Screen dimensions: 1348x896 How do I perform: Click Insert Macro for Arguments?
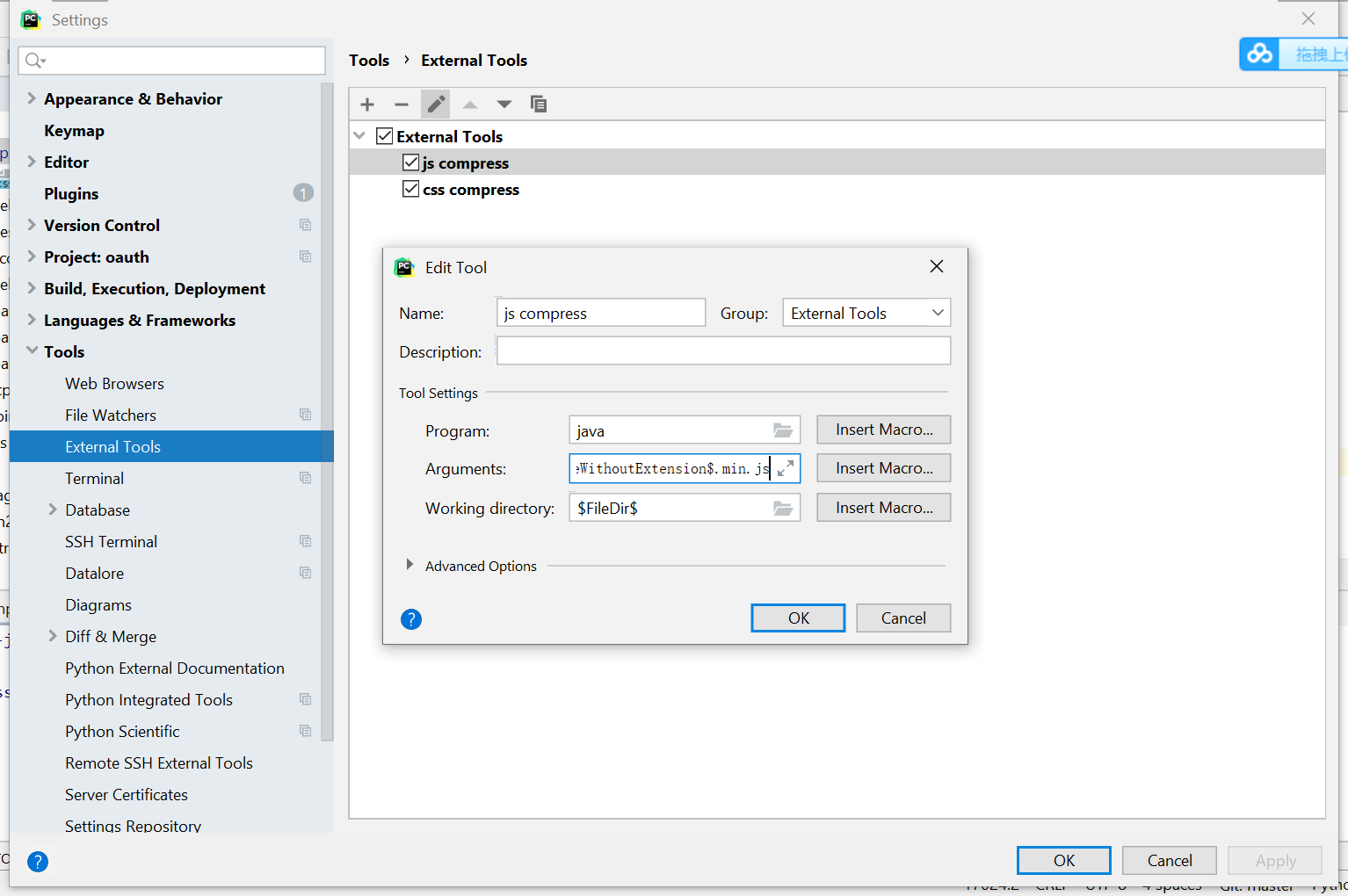[883, 467]
